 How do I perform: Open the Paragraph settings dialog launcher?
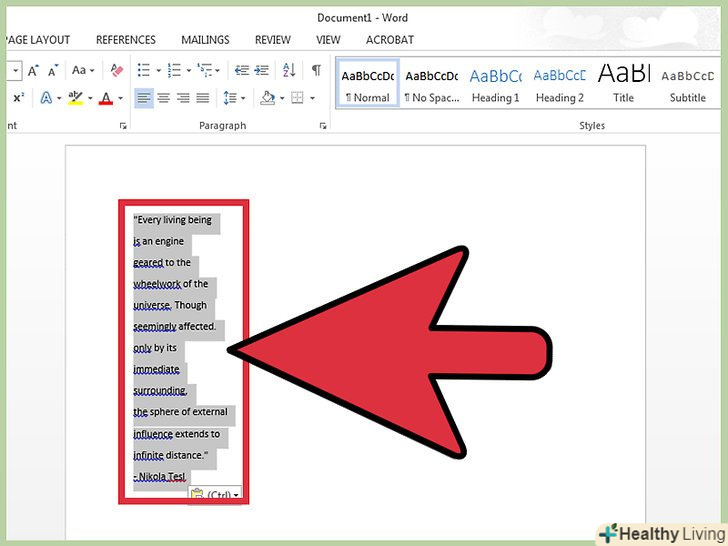point(323,126)
